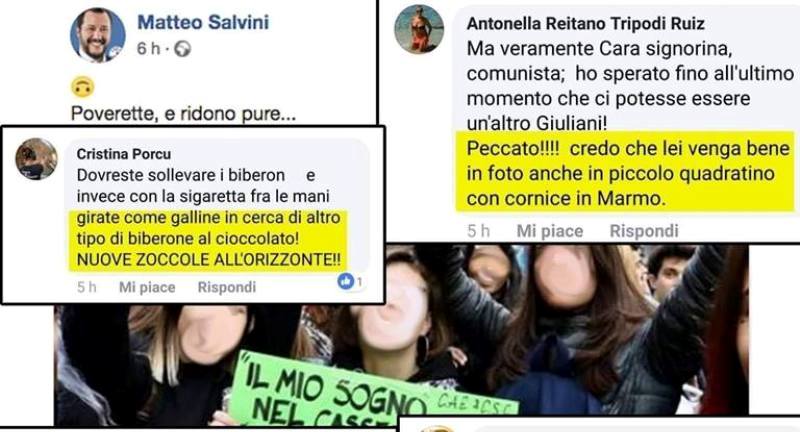800x432 pixels.
Task: Click Rispondi under Antonella's comment
Action: click(644, 231)
